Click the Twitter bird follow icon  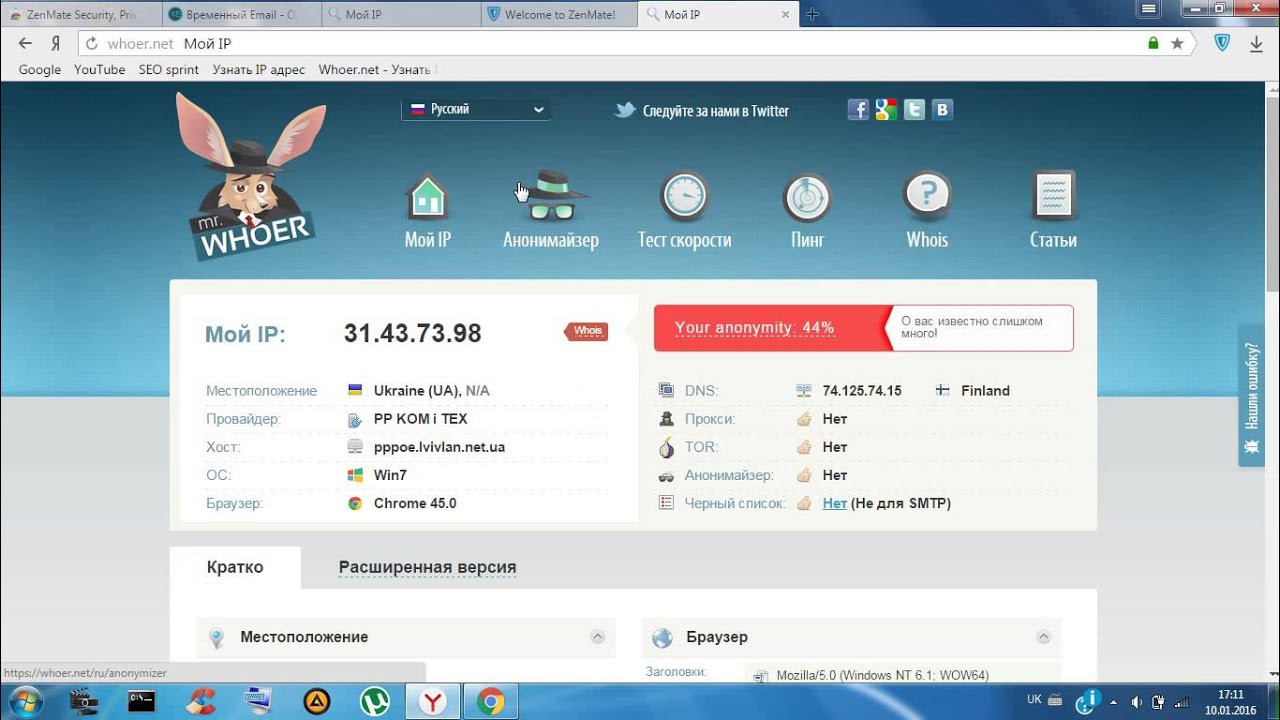tap(625, 110)
